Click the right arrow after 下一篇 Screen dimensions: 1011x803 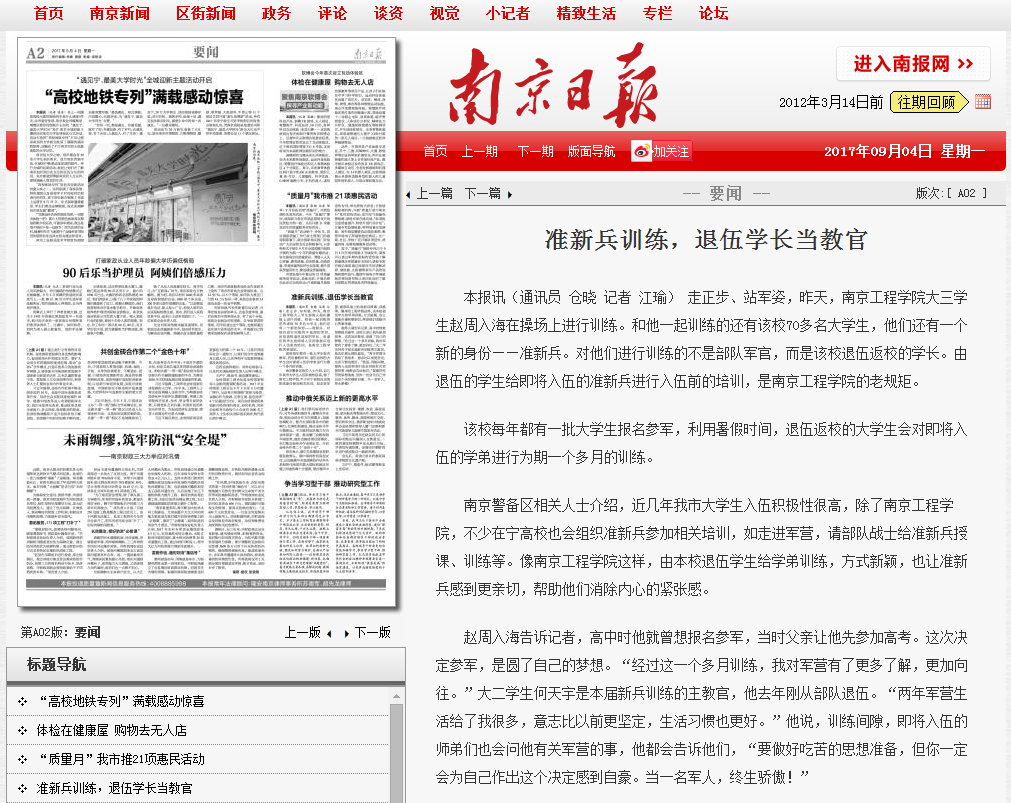pyautogui.click(x=509, y=194)
